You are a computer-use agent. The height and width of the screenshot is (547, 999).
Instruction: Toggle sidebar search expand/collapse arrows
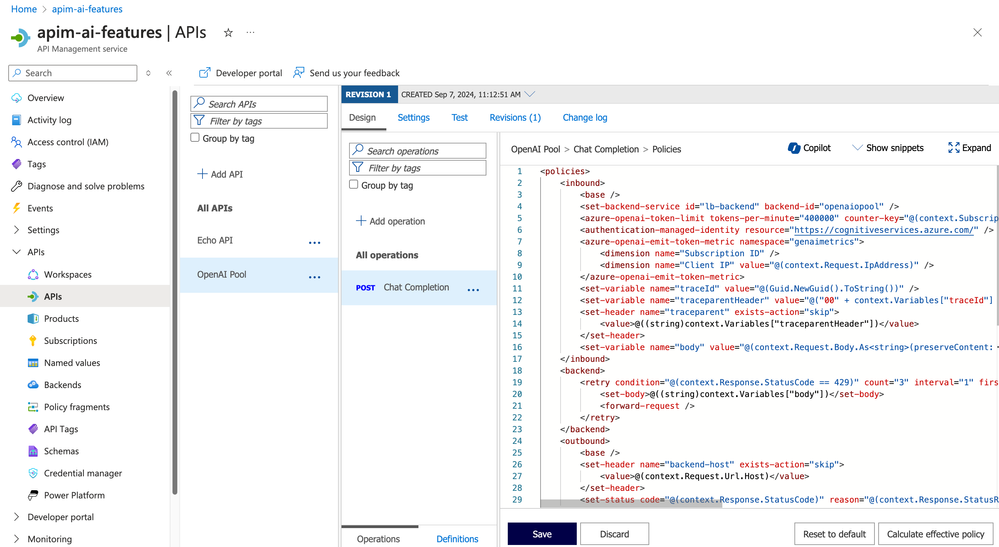(x=148, y=73)
